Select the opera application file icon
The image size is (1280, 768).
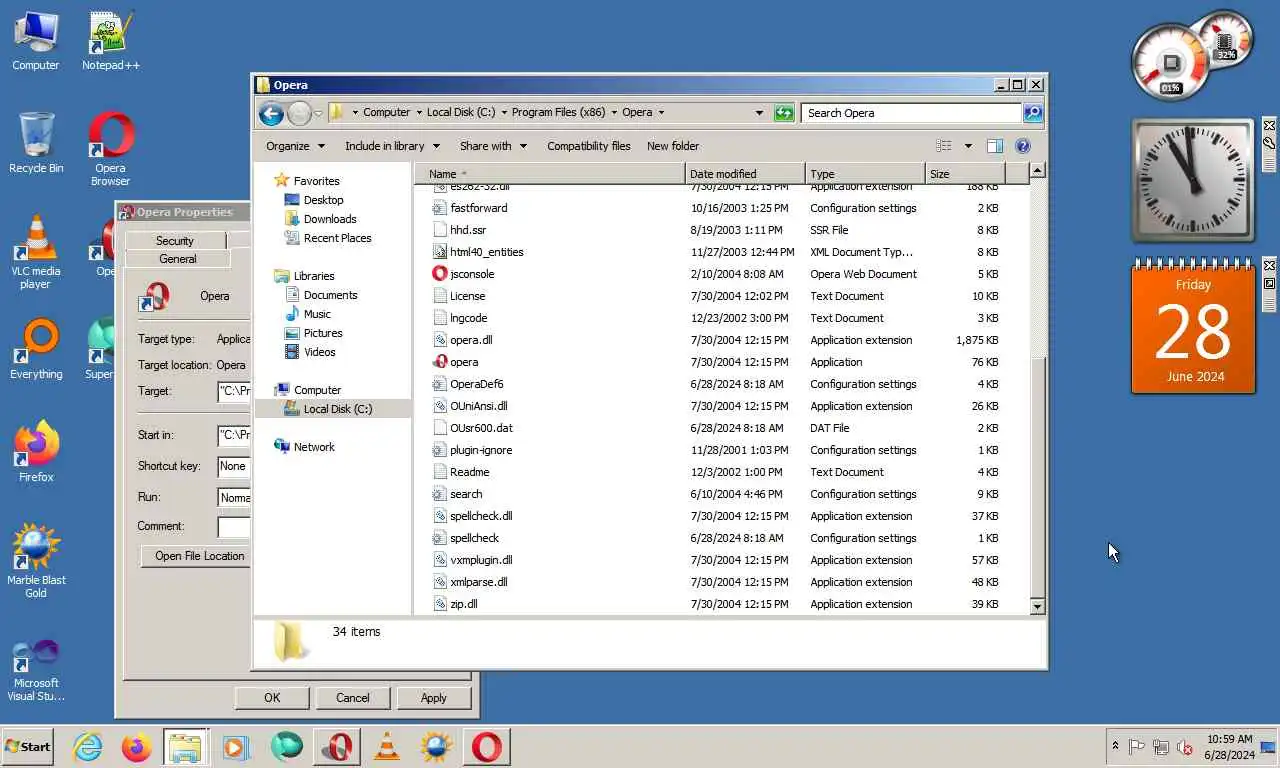click(x=440, y=362)
